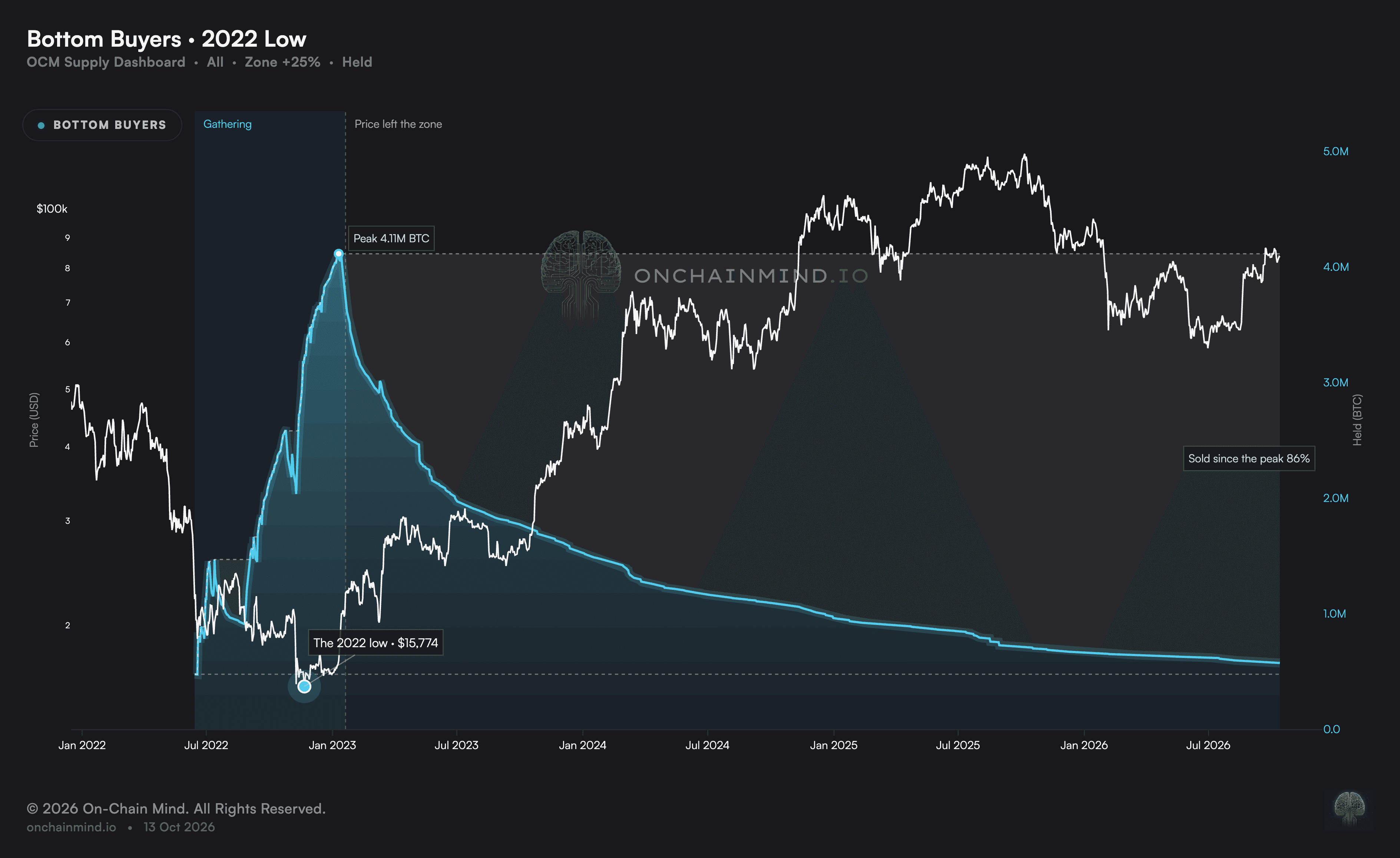This screenshot has width=1400, height=858.
Task: Click the Peak 4.11M BTC annotation label
Action: [391, 239]
